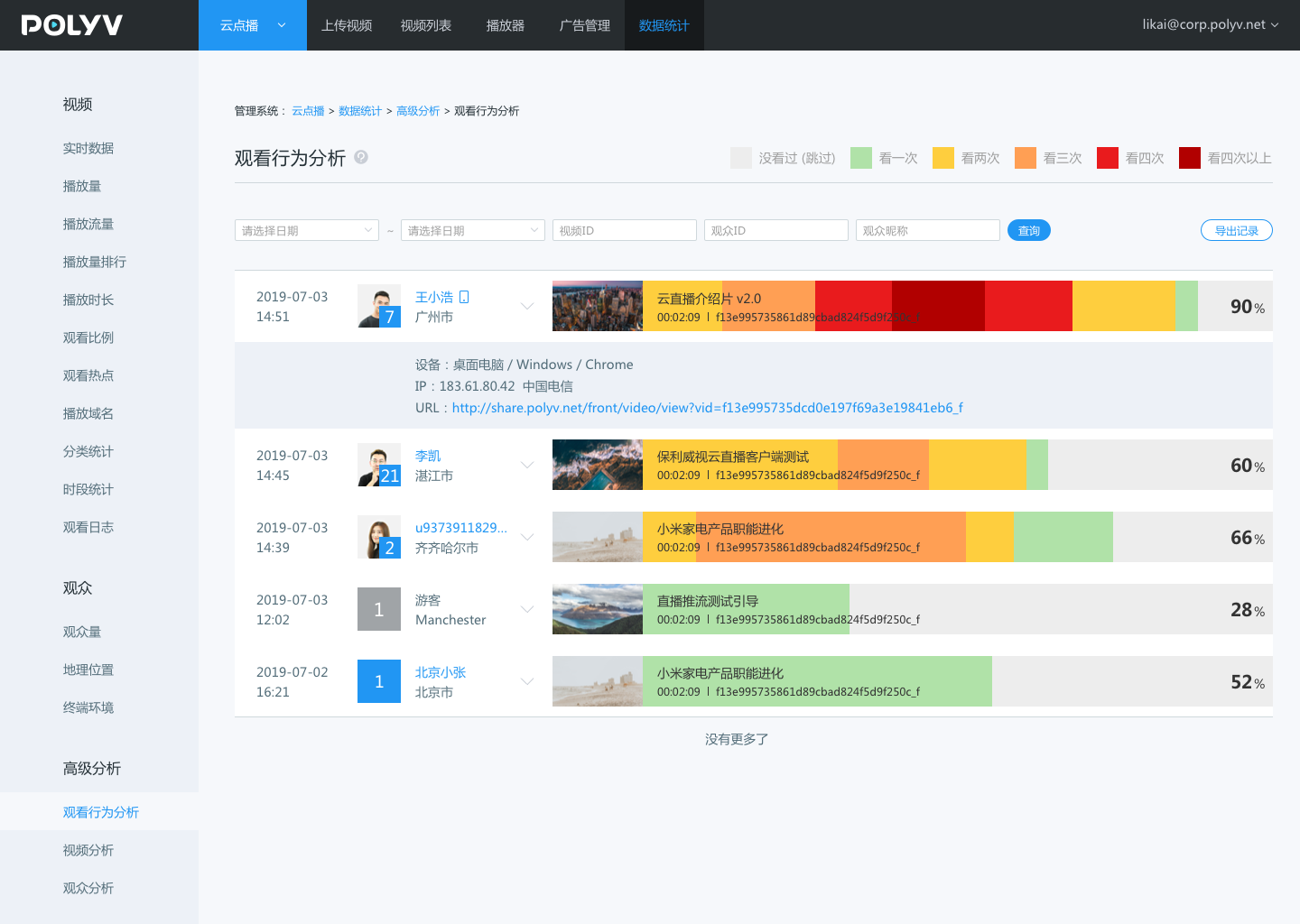Open viewer 北京小张's profile link
Screen dimensions: 1300x924
[441, 672]
